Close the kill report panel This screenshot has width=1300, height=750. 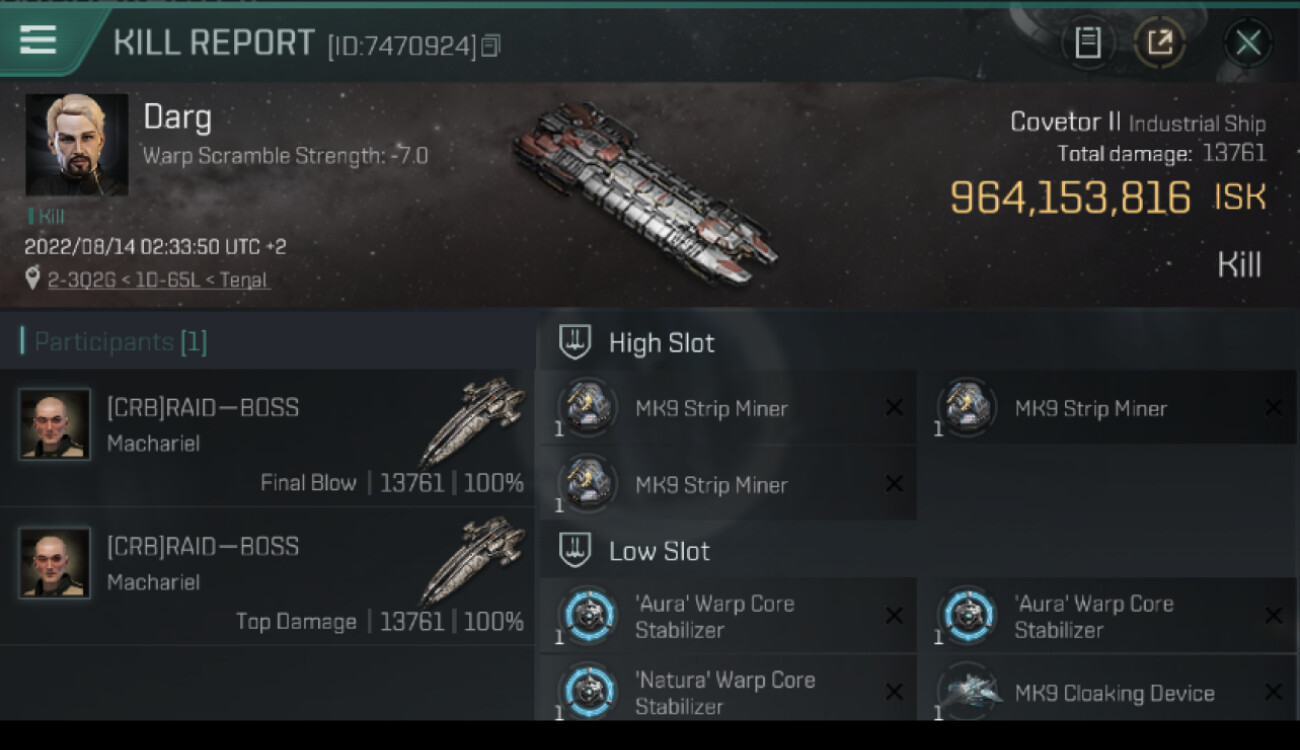pyautogui.click(x=1247, y=42)
